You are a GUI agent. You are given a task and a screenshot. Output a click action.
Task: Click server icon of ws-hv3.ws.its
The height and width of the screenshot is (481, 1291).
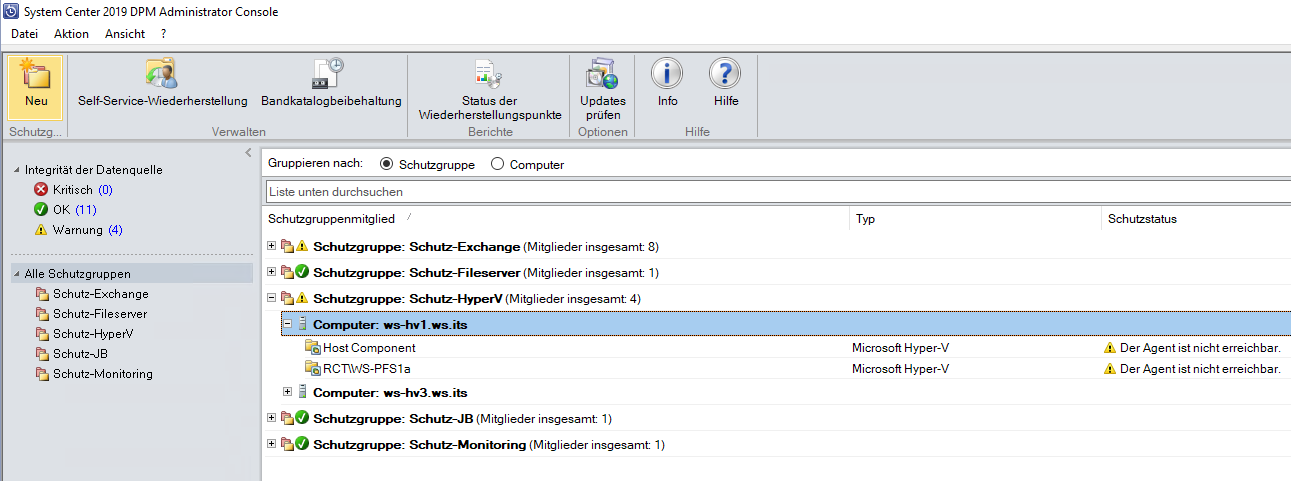pos(303,392)
